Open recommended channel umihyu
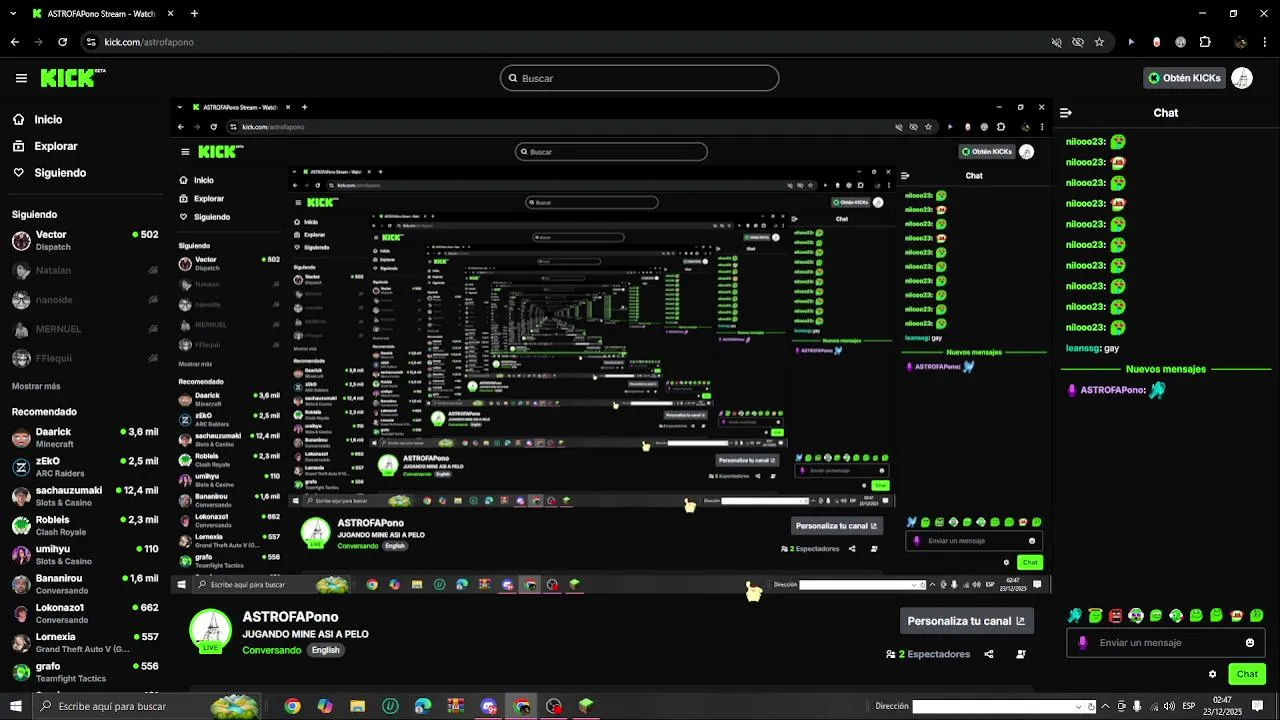The width and height of the screenshot is (1280, 720). 85,555
